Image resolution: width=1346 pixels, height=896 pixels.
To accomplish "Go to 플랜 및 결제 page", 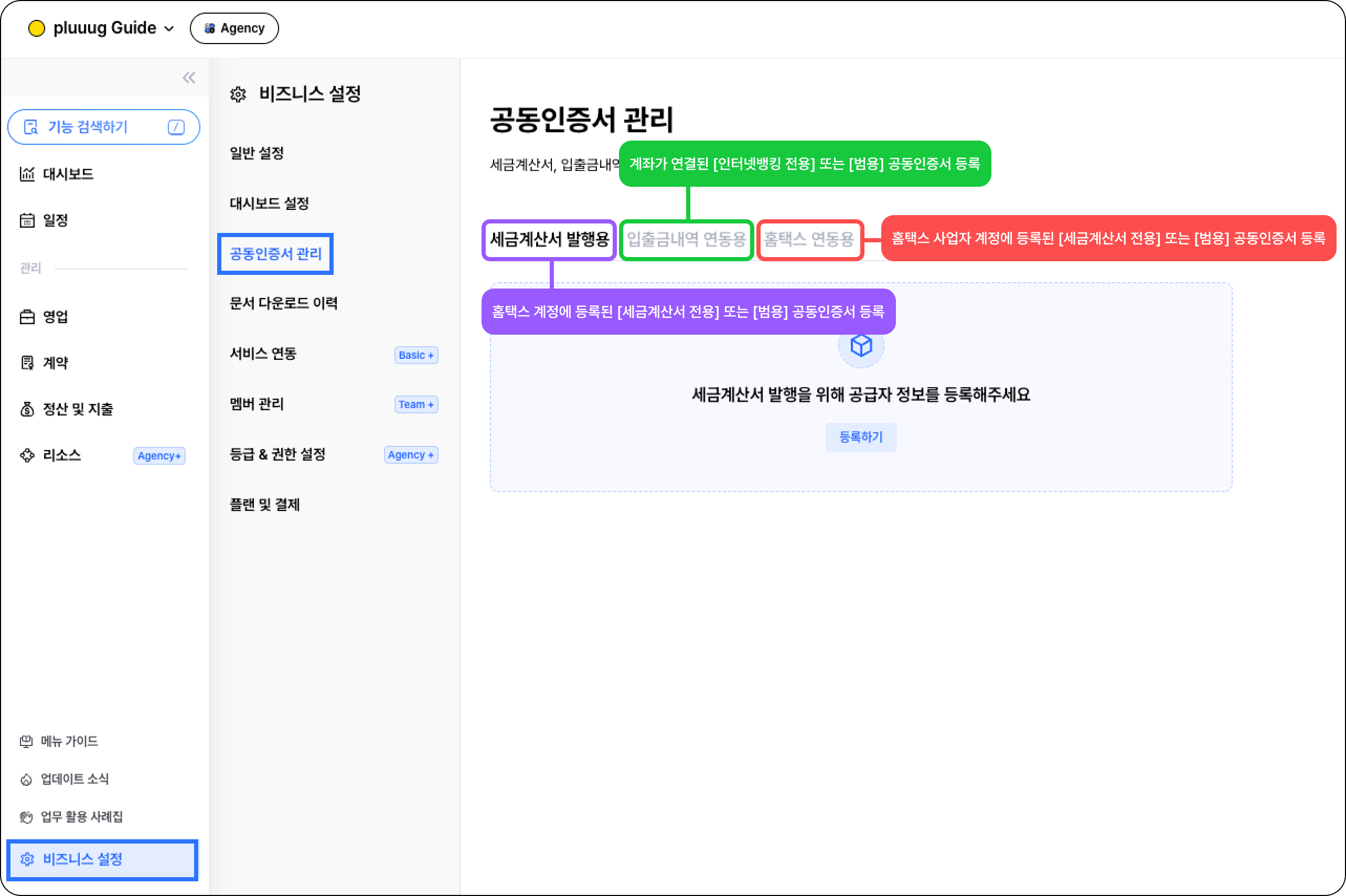I will point(264,505).
